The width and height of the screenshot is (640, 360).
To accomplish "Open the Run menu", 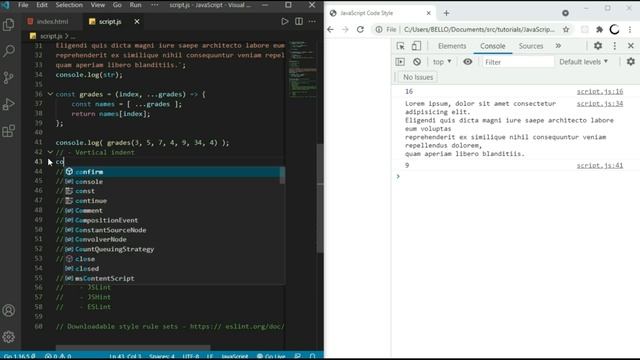I will [x=136, y=5].
